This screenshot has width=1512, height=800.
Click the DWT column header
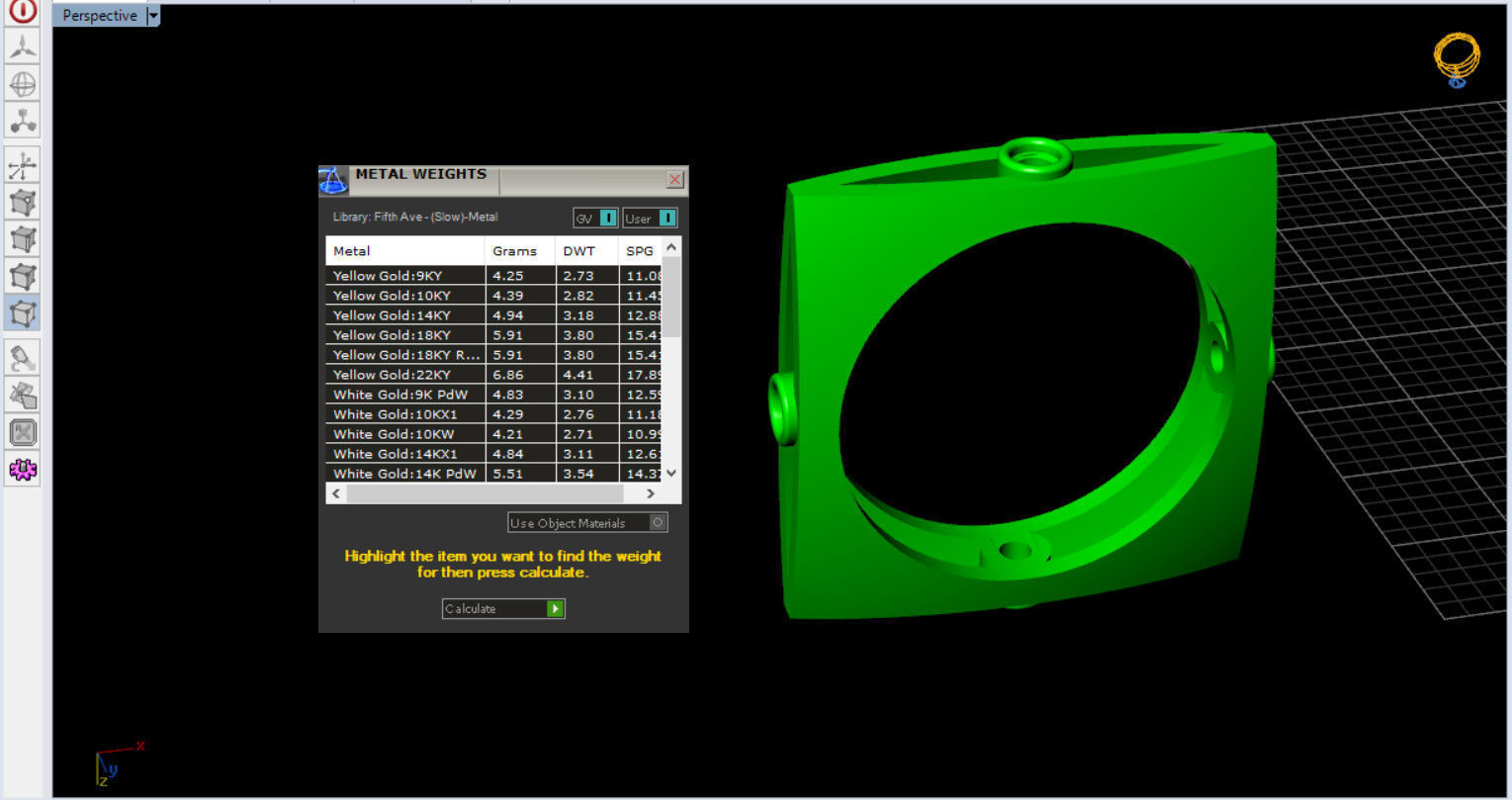[587, 250]
